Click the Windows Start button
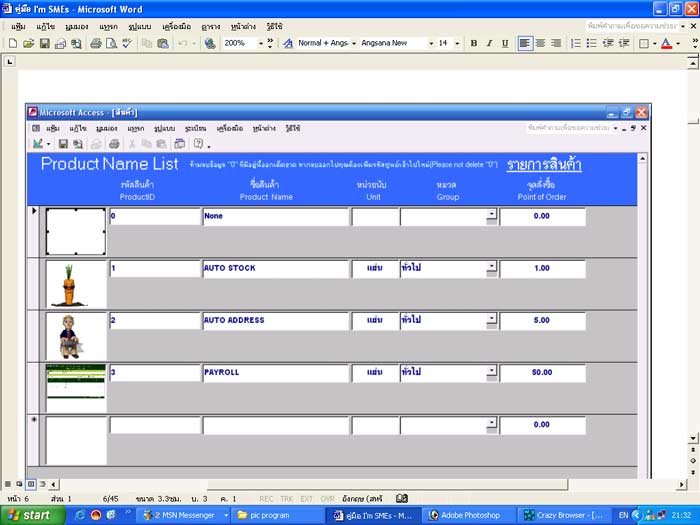 tap(33, 515)
